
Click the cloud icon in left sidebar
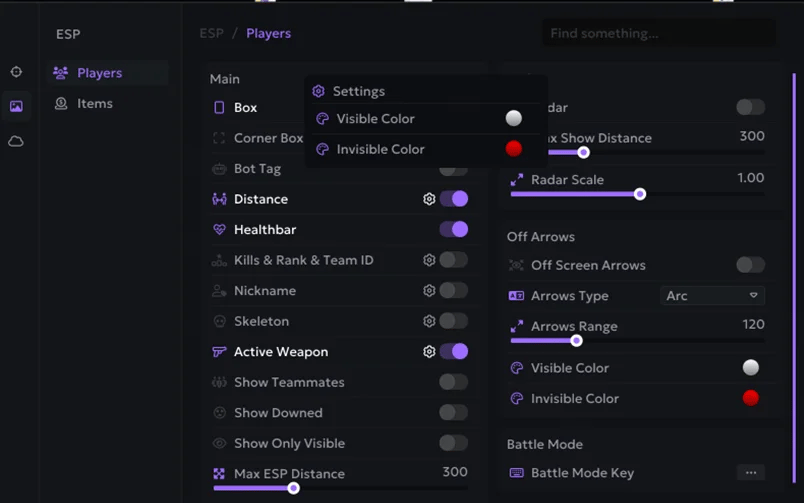pyautogui.click(x=16, y=141)
